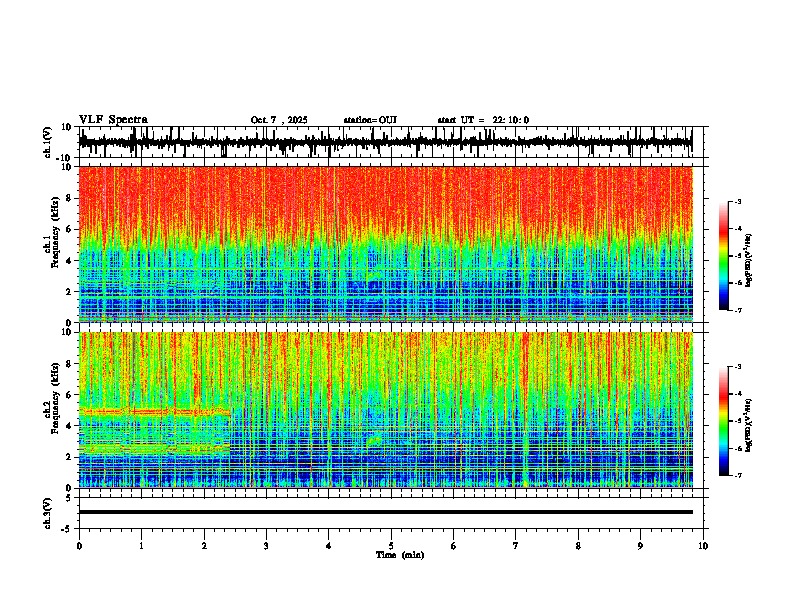Click the time axis tick label "5"
The height and width of the screenshot is (612, 792).
click(x=391, y=546)
